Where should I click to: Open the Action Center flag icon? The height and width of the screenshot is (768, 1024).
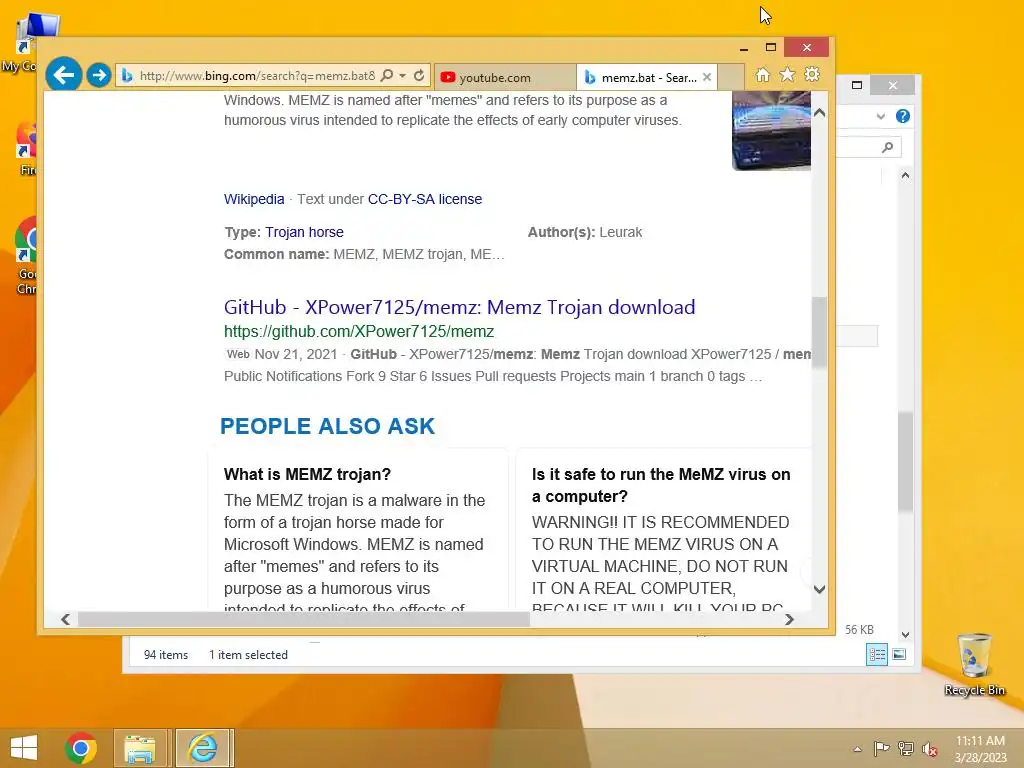click(x=881, y=748)
